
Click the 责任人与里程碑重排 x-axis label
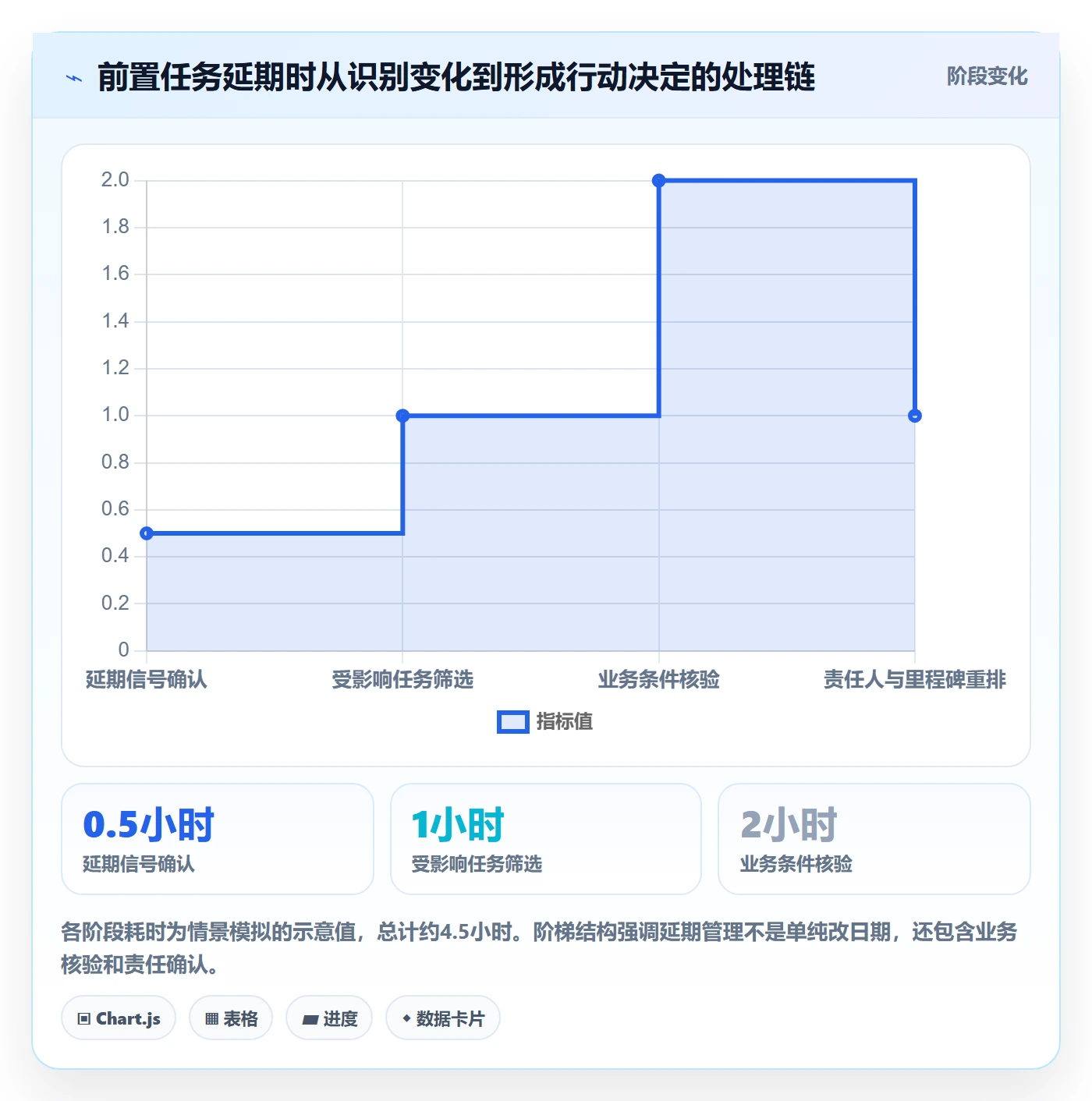[x=915, y=680]
